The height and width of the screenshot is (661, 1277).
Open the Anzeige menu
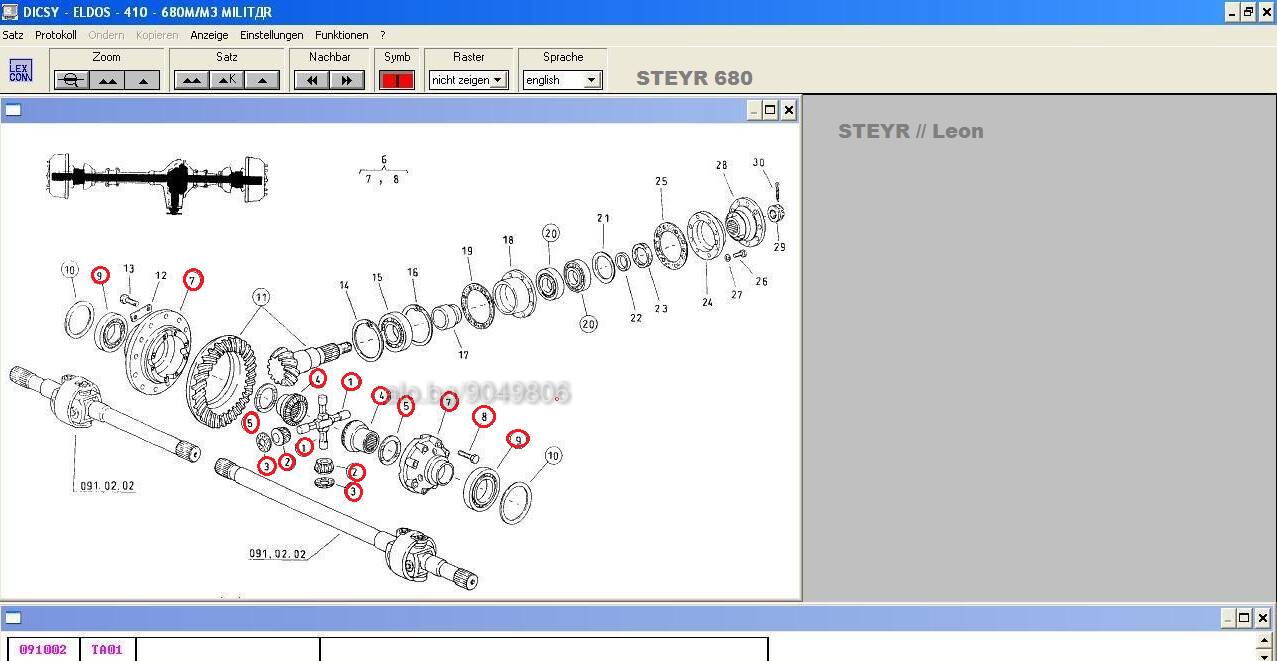click(209, 35)
